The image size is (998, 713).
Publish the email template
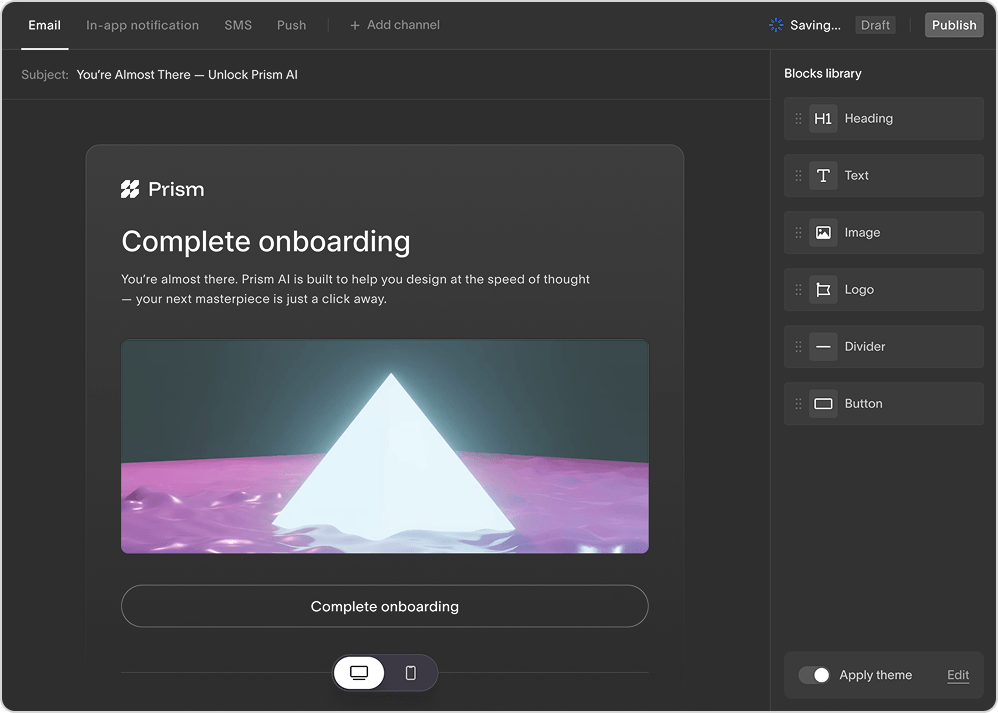953,25
